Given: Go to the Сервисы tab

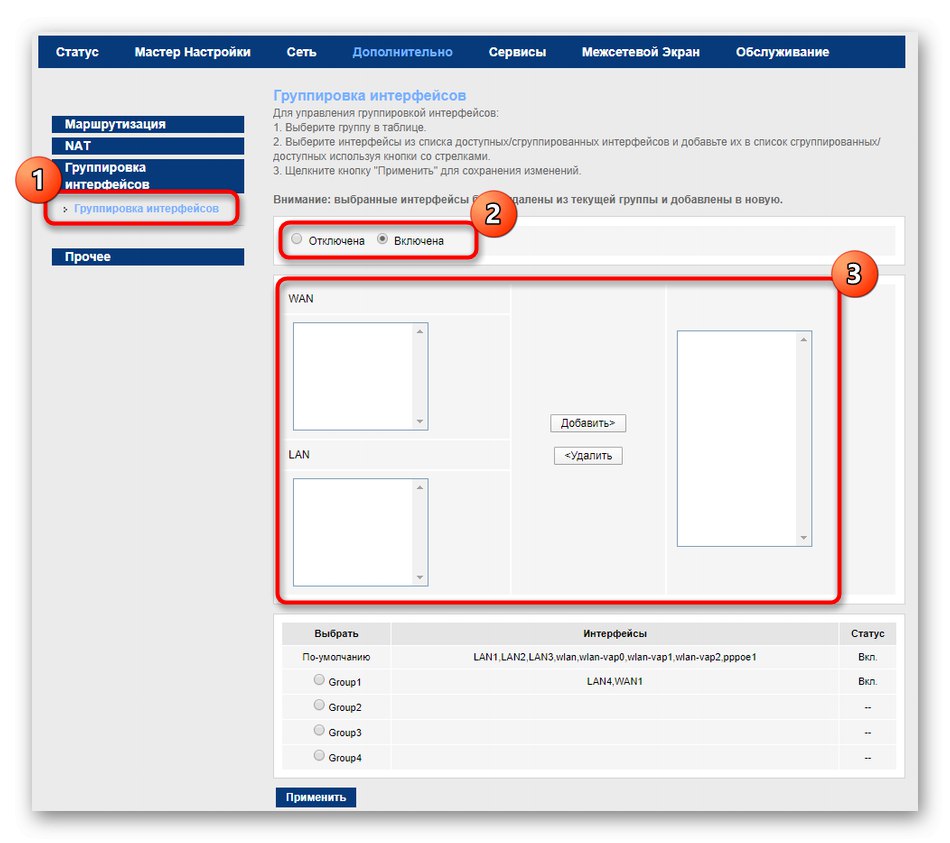Looking at the screenshot, I should pyautogui.click(x=517, y=52).
